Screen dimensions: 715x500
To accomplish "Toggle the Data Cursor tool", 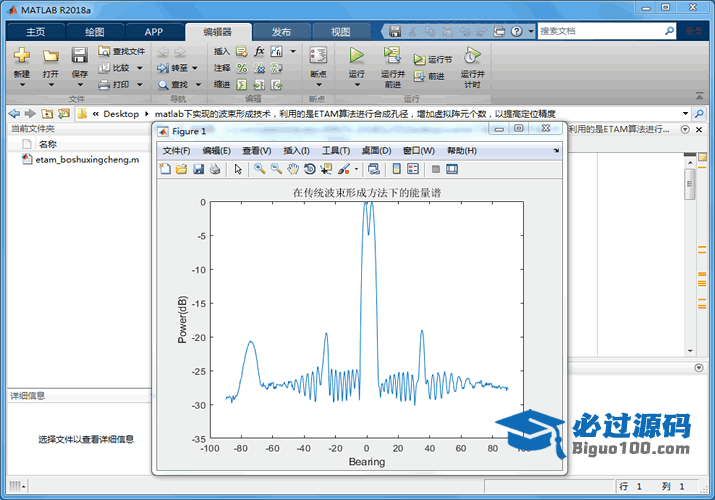I will pos(326,169).
